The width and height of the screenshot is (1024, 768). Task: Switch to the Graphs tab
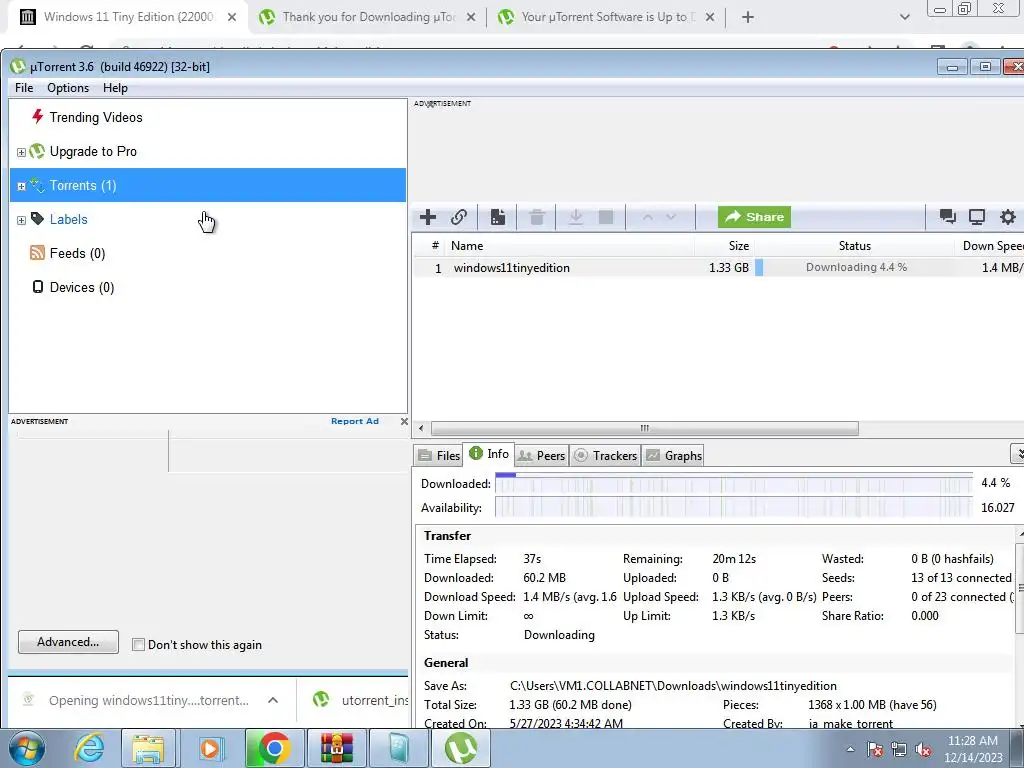pos(674,456)
